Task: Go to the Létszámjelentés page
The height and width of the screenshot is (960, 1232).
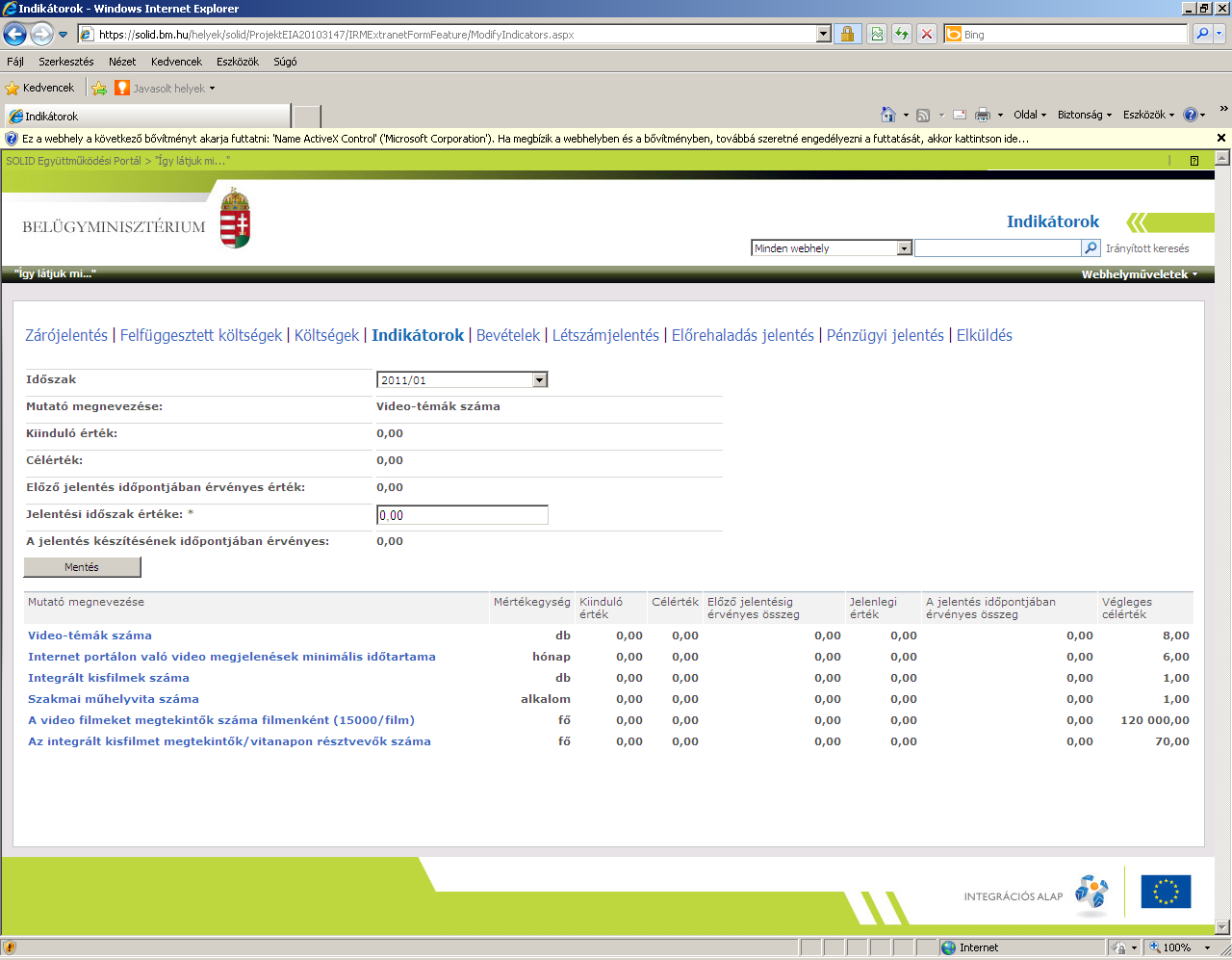Action: click(605, 335)
